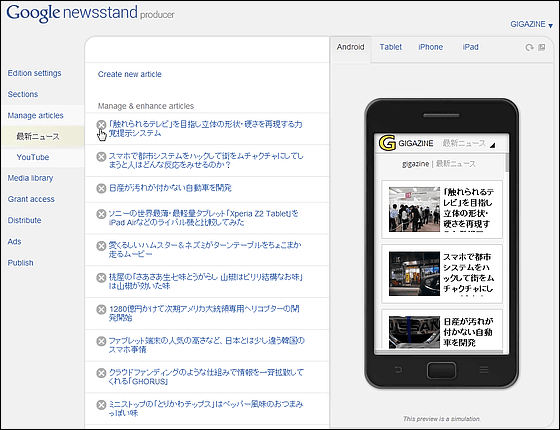Remove the Xperia Z2 Tablet article using X icon

101,214
